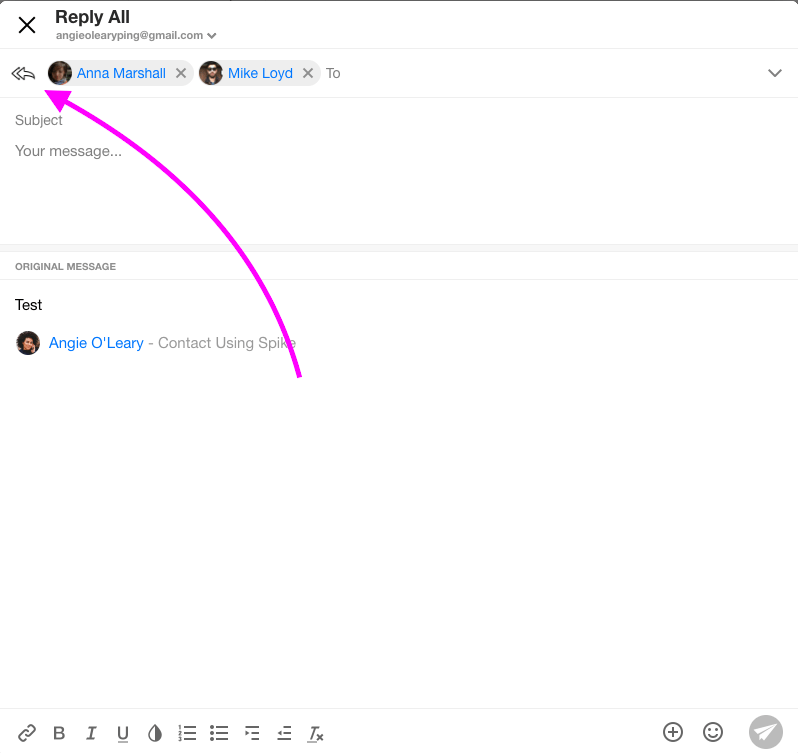Add an attachment with the plus icon

tap(673, 732)
